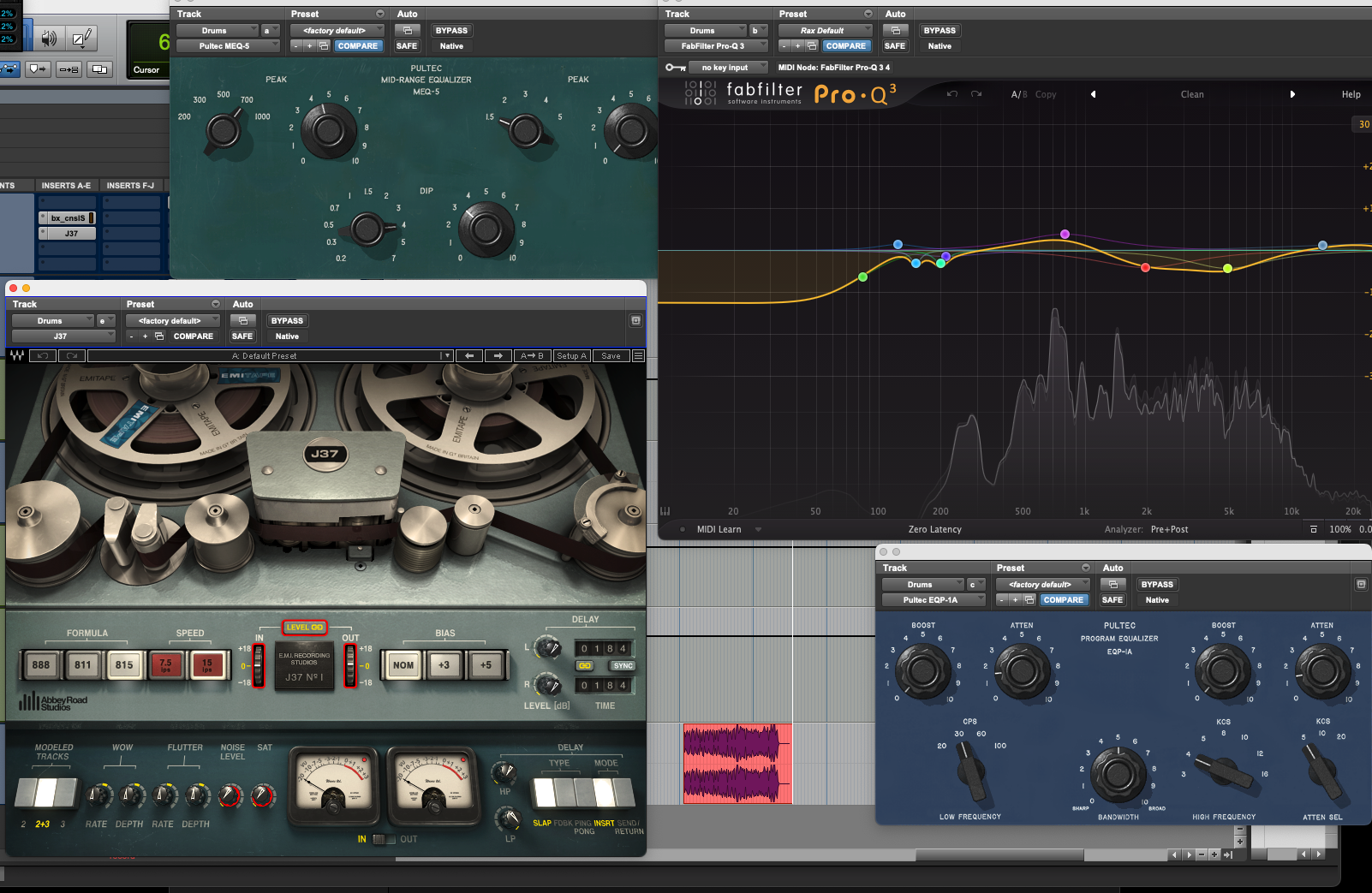Click the key input icon in Pro-Q 3 header
The height and width of the screenshot is (893, 1372).
[x=675, y=67]
